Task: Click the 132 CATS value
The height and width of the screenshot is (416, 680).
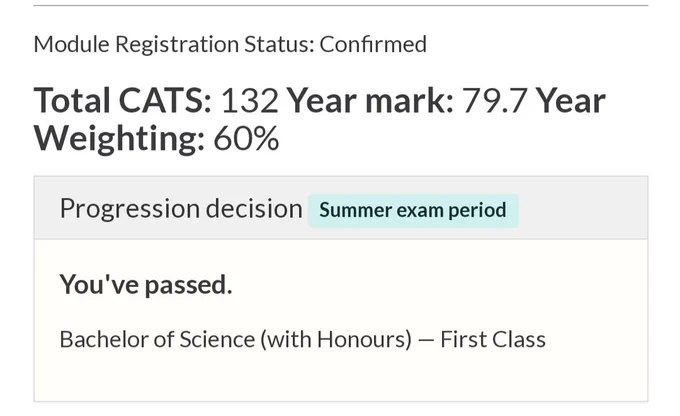Action: tap(249, 101)
